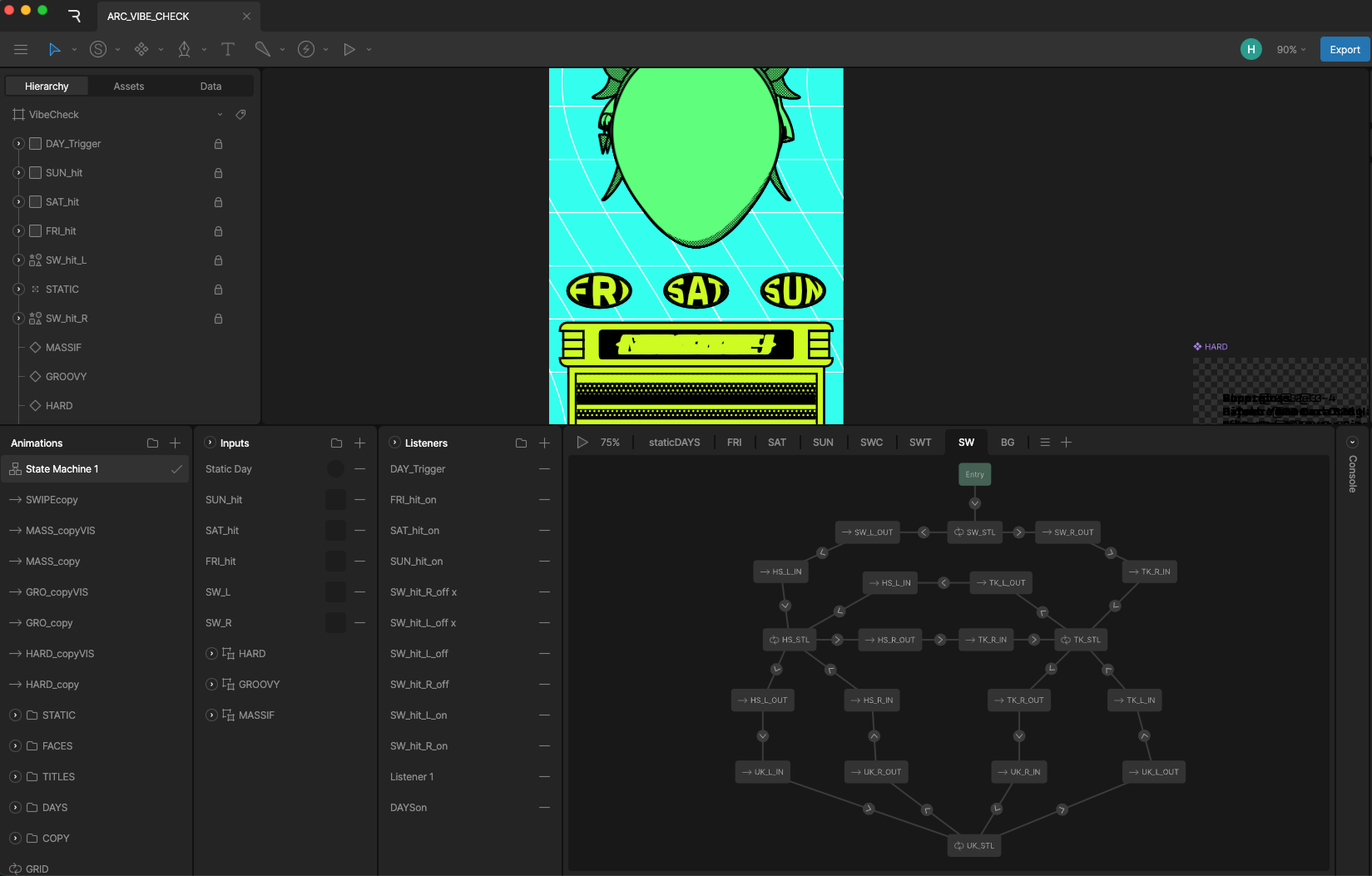Collapse the Listeners panel chevron
The width and height of the screenshot is (1372, 876).
click(394, 443)
